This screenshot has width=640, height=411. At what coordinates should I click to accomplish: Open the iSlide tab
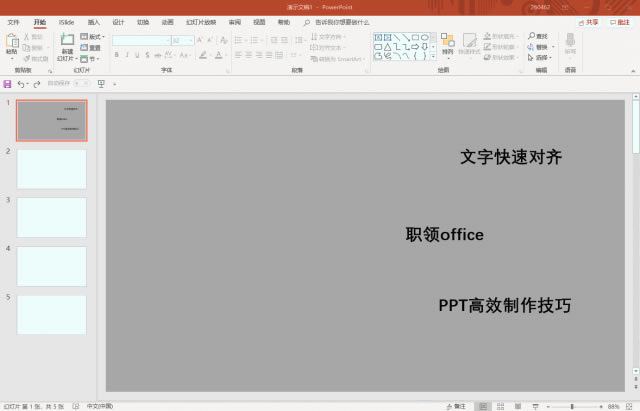pyautogui.click(x=66, y=22)
